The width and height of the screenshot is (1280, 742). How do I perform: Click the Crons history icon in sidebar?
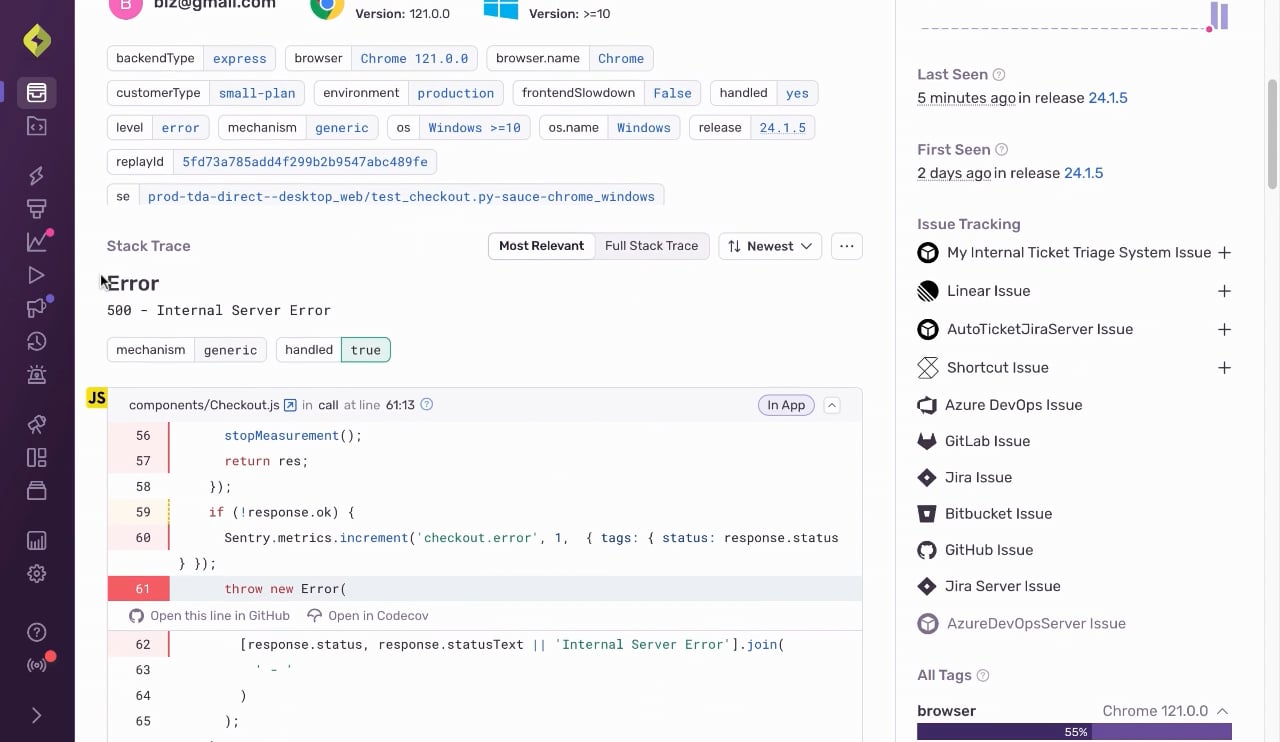(x=37, y=341)
